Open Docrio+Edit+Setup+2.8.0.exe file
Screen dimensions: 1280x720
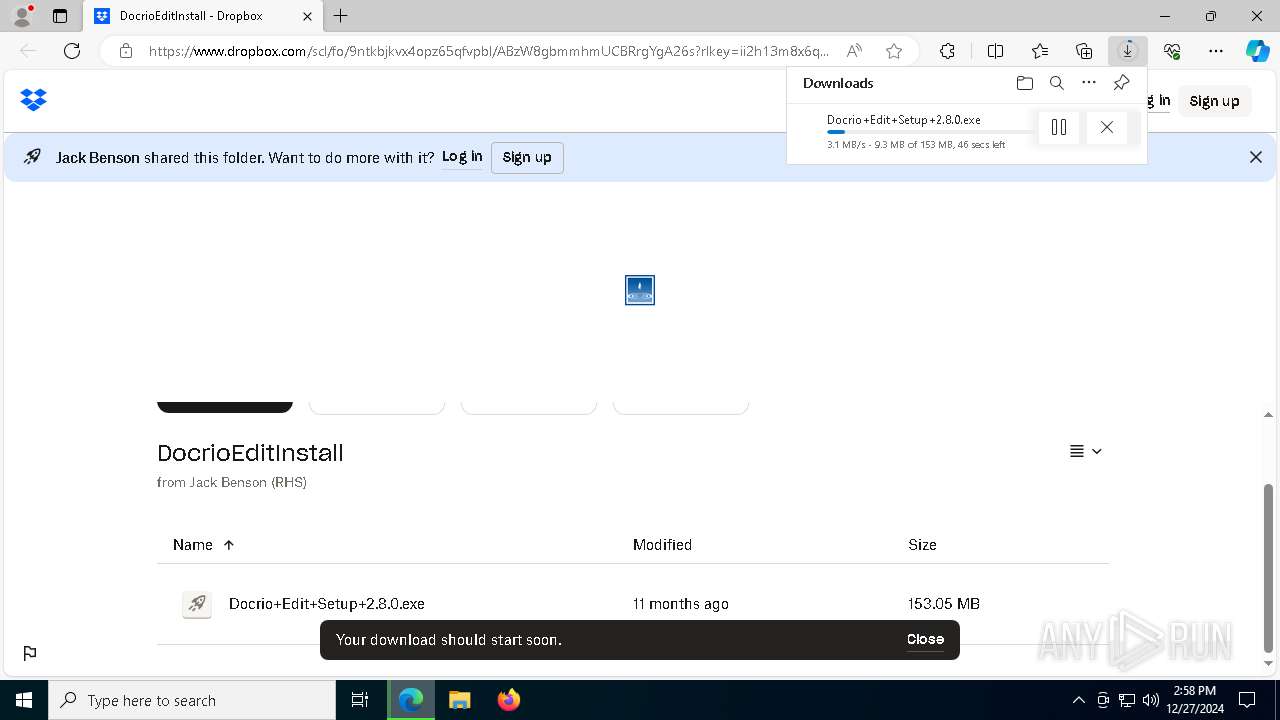[327, 604]
